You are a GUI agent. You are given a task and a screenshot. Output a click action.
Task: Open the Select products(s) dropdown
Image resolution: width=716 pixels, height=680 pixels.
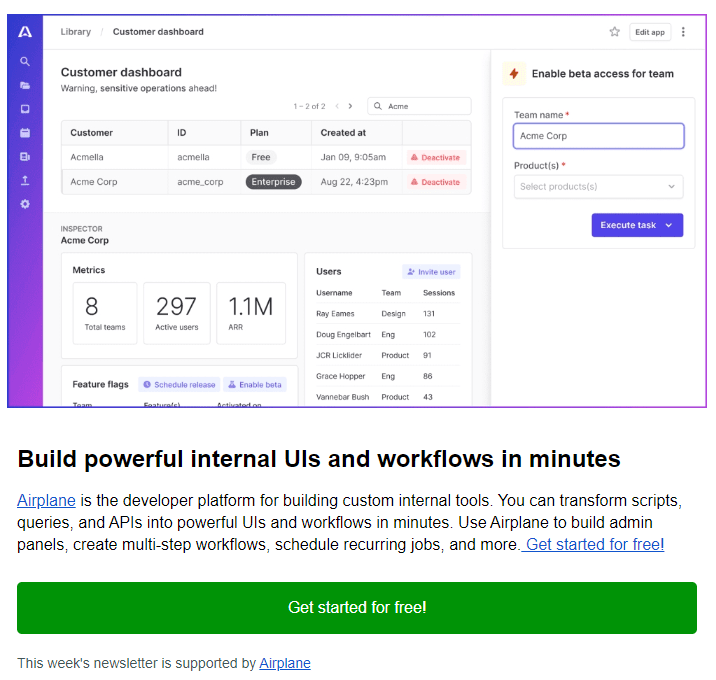598,187
